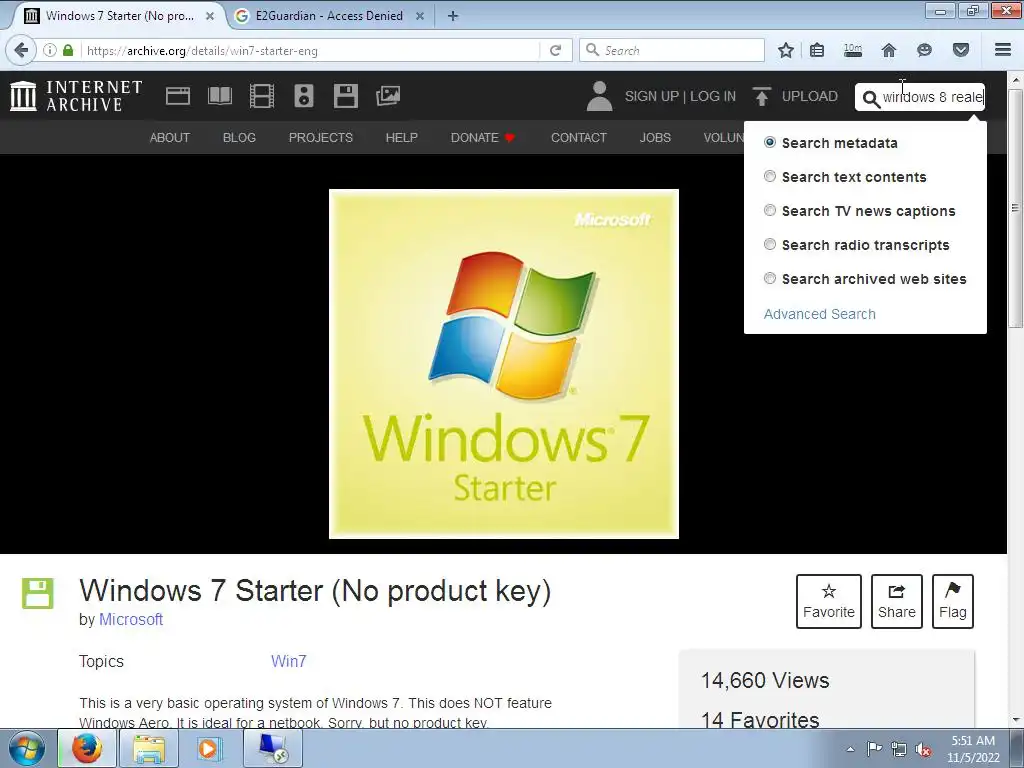Show site information circle icon

[x=50, y=50]
